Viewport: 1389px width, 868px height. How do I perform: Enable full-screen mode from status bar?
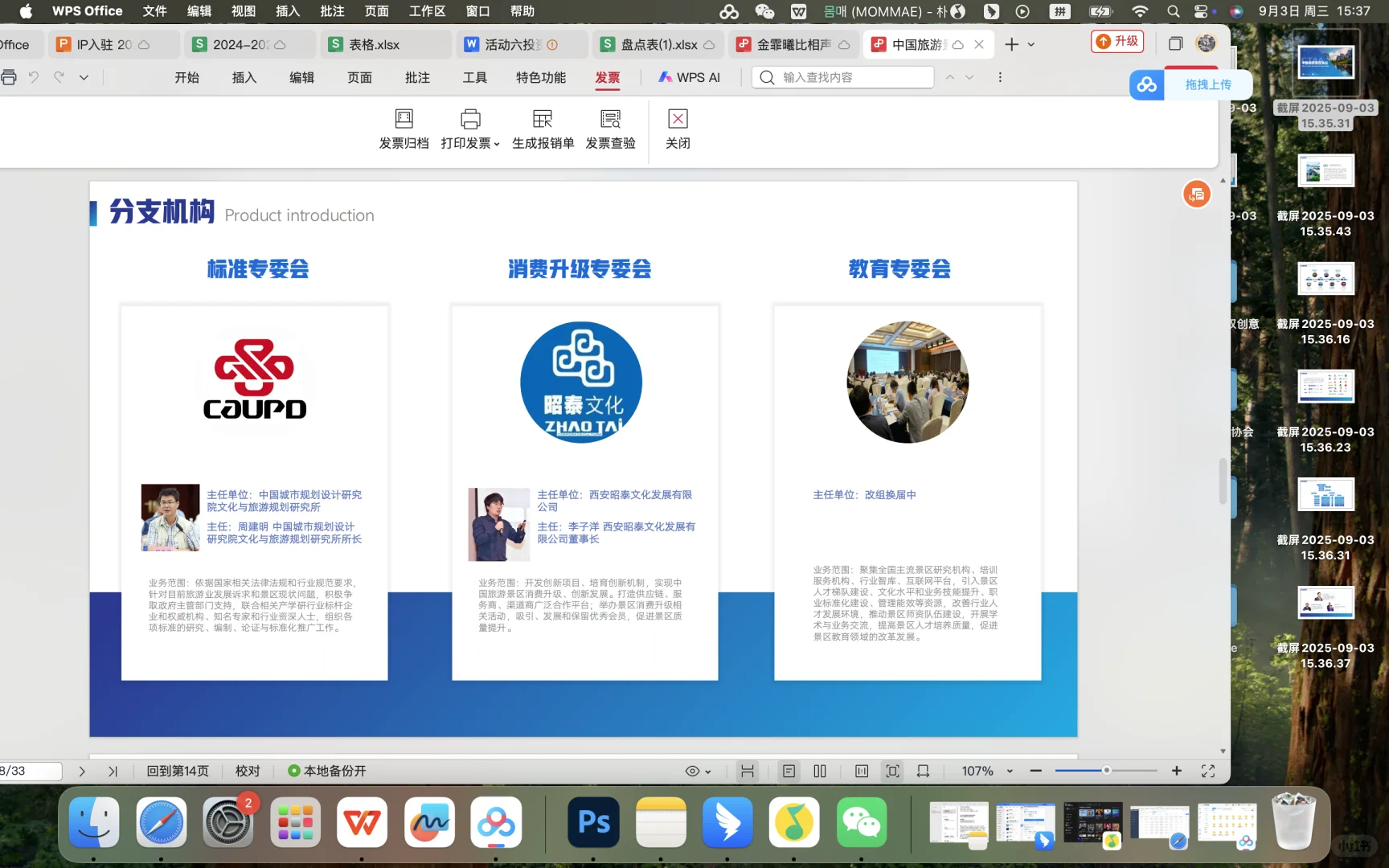click(1208, 771)
